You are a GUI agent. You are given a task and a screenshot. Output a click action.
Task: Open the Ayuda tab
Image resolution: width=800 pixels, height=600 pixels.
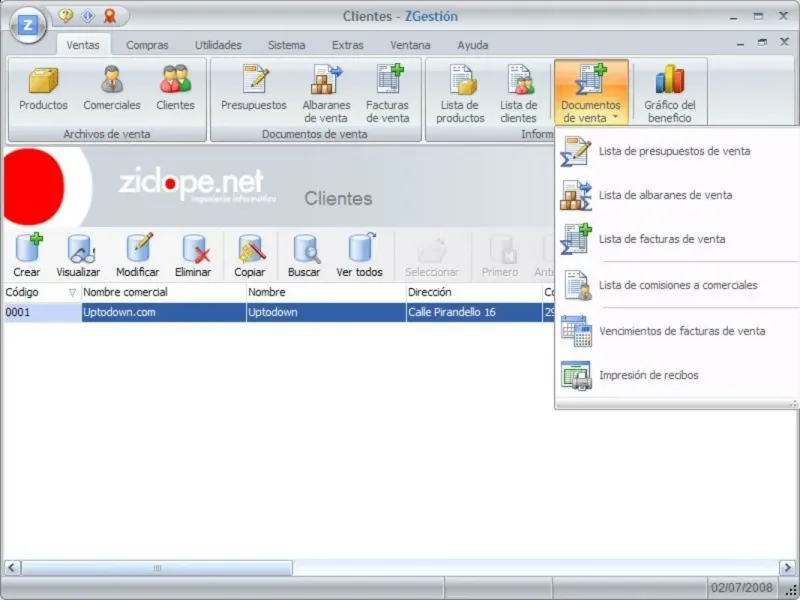[x=473, y=45]
